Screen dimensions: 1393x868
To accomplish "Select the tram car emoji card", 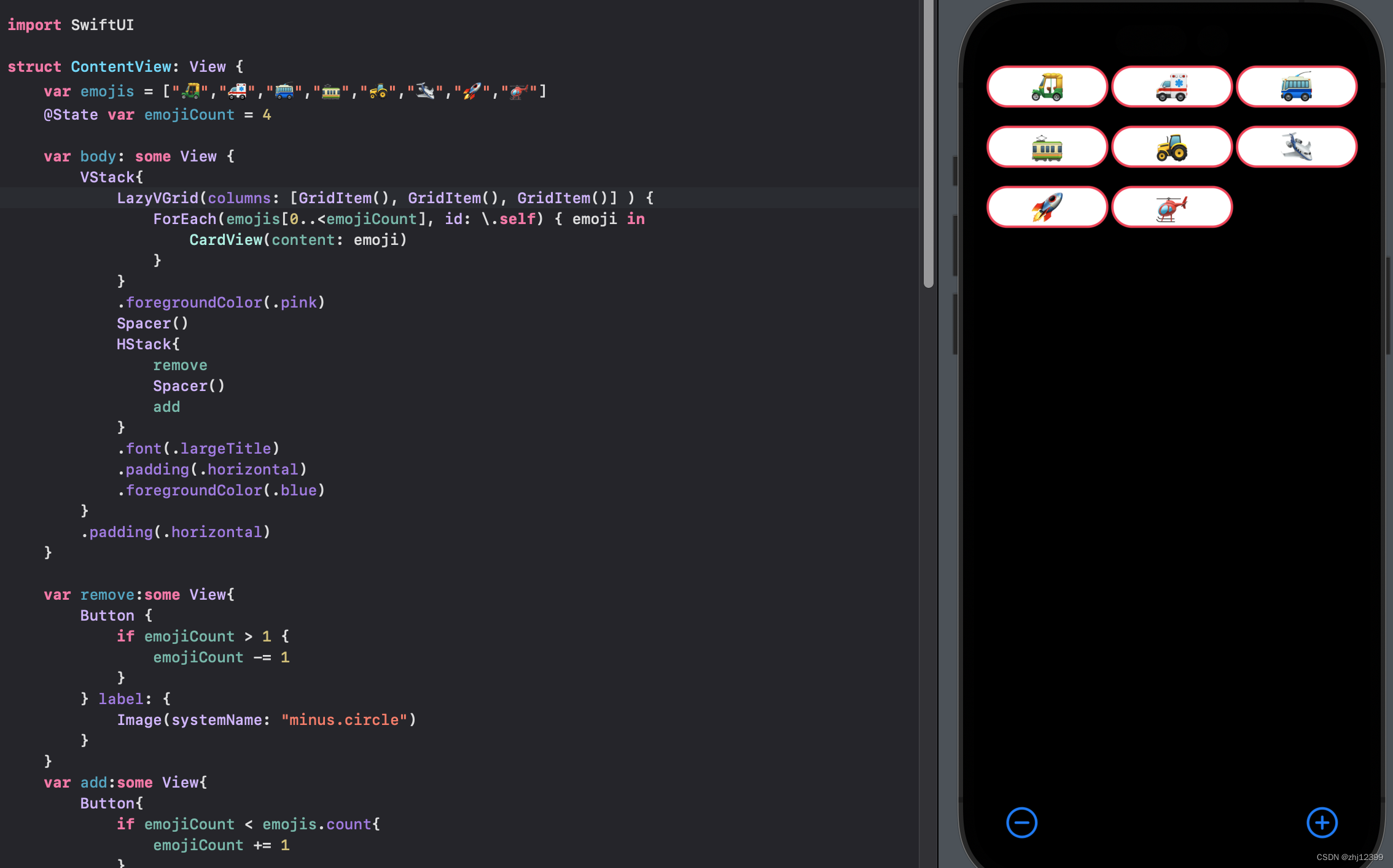I will point(1047,147).
